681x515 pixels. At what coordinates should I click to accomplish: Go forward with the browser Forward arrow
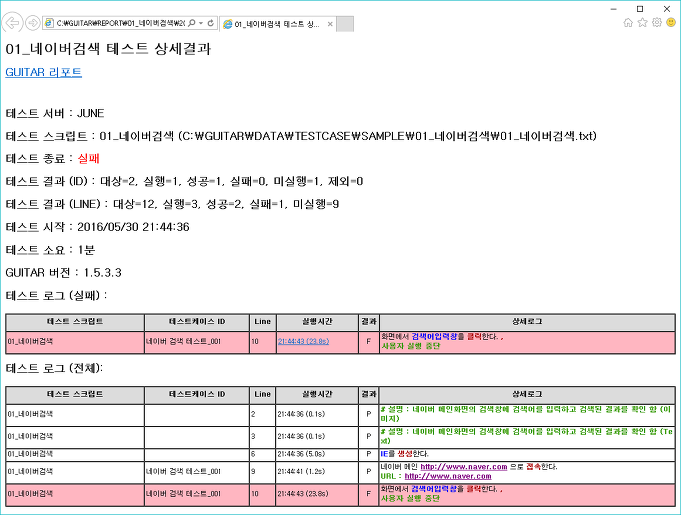tap(33, 23)
